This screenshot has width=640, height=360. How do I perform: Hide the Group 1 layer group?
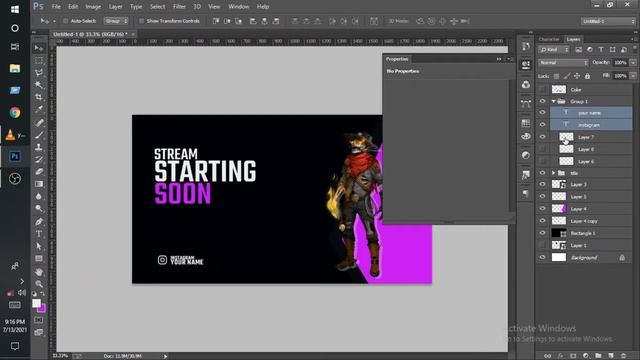click(x=542, y=101)
